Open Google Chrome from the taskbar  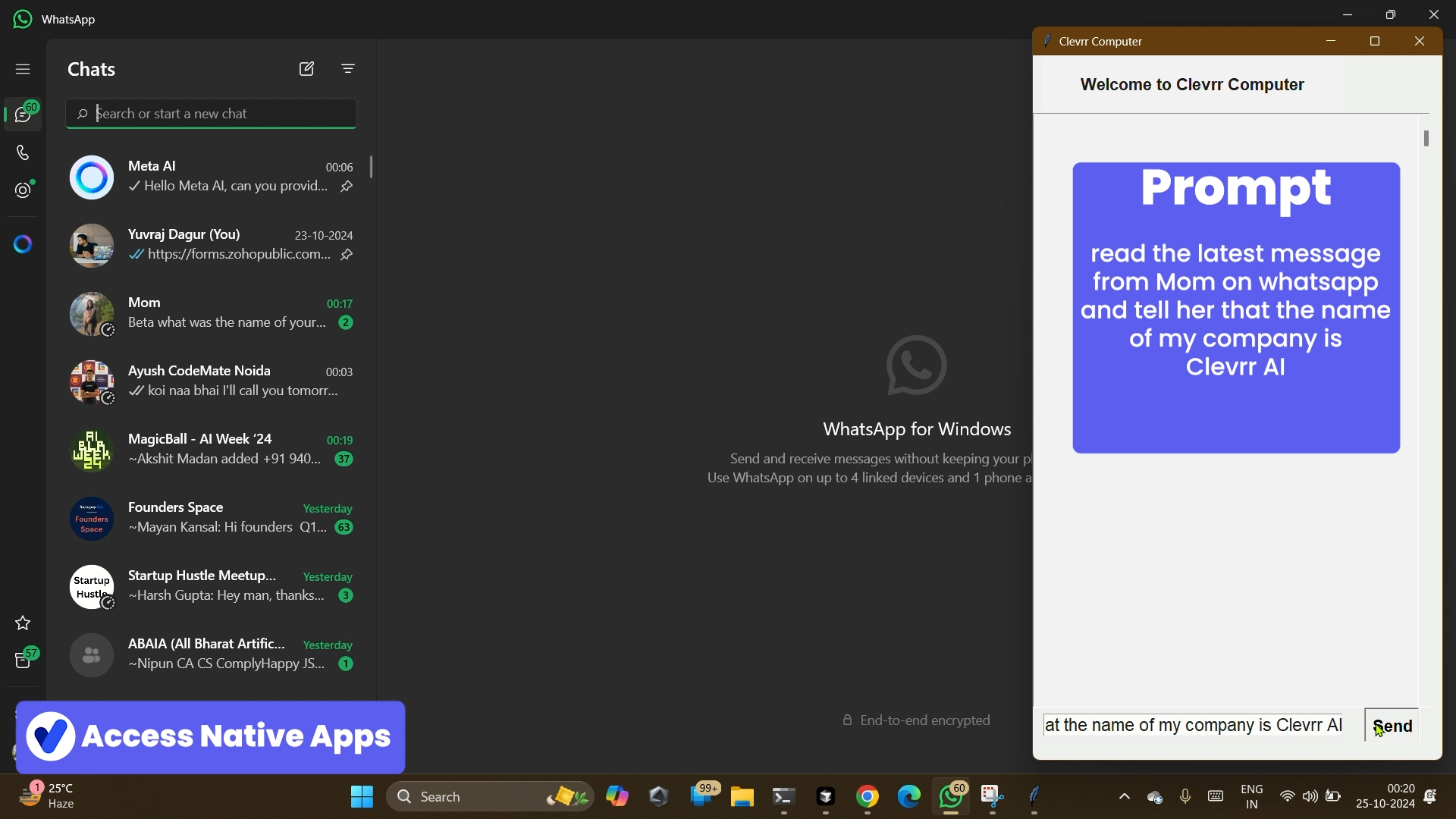tap(868, 797)
